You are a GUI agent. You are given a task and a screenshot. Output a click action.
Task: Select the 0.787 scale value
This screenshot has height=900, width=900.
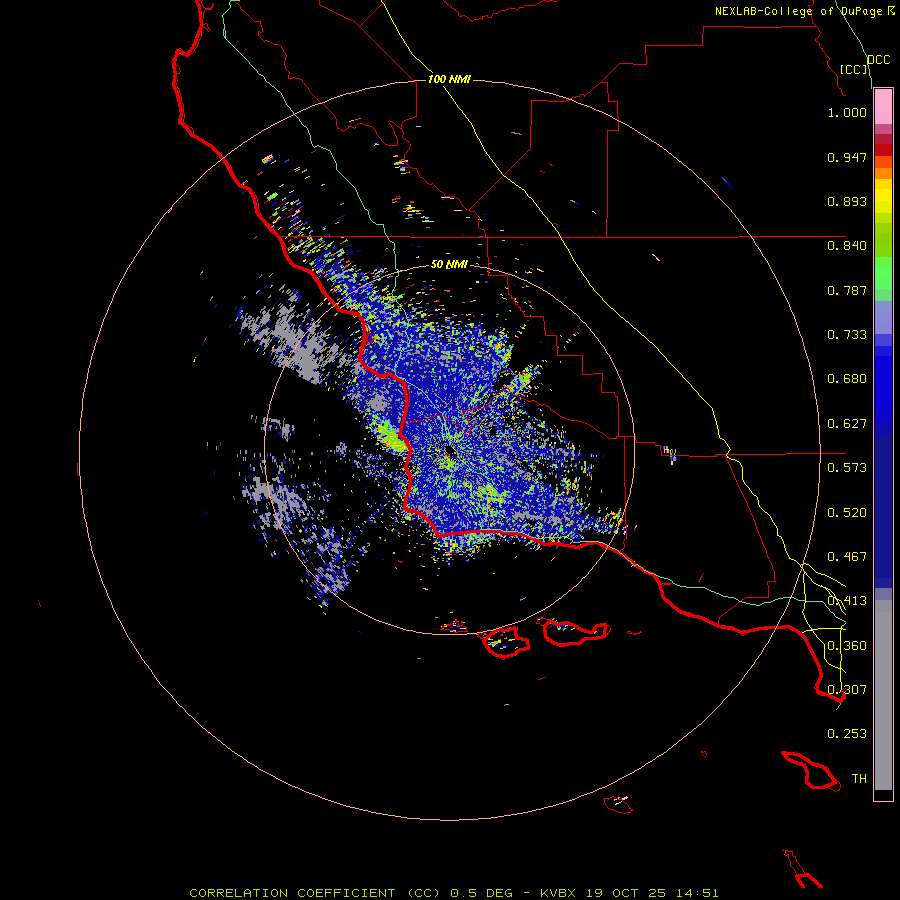click(847, 290)
